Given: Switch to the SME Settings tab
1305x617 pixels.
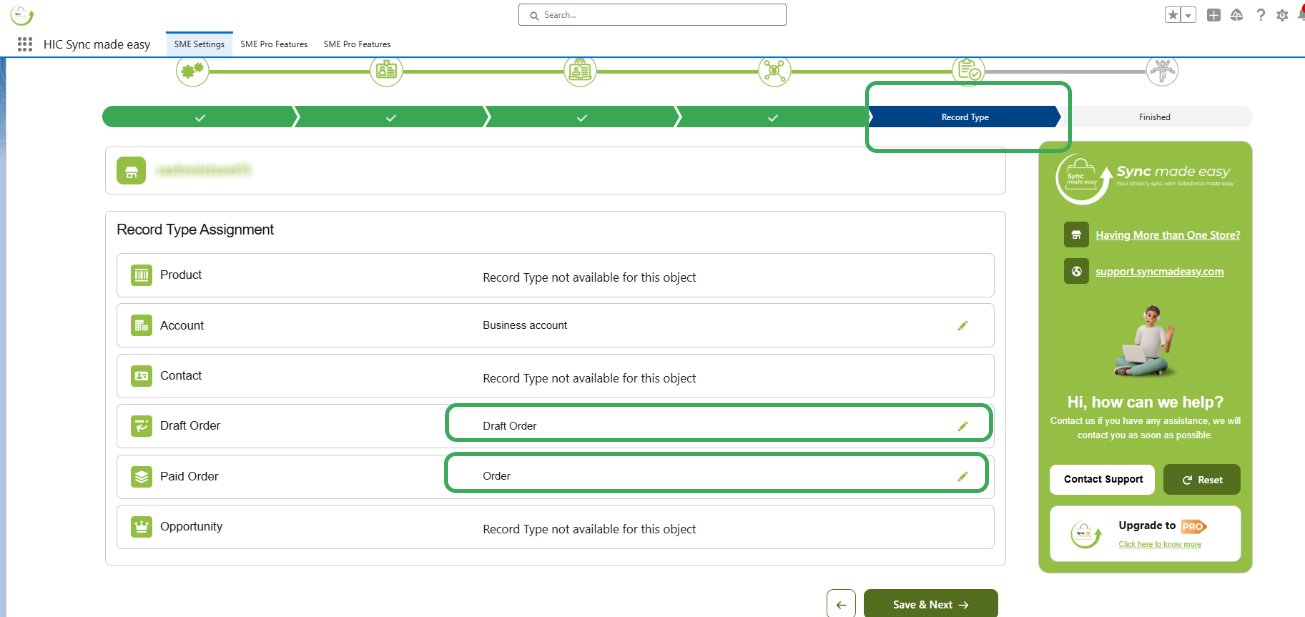Looking at the screenshot, I should point(199,44).
